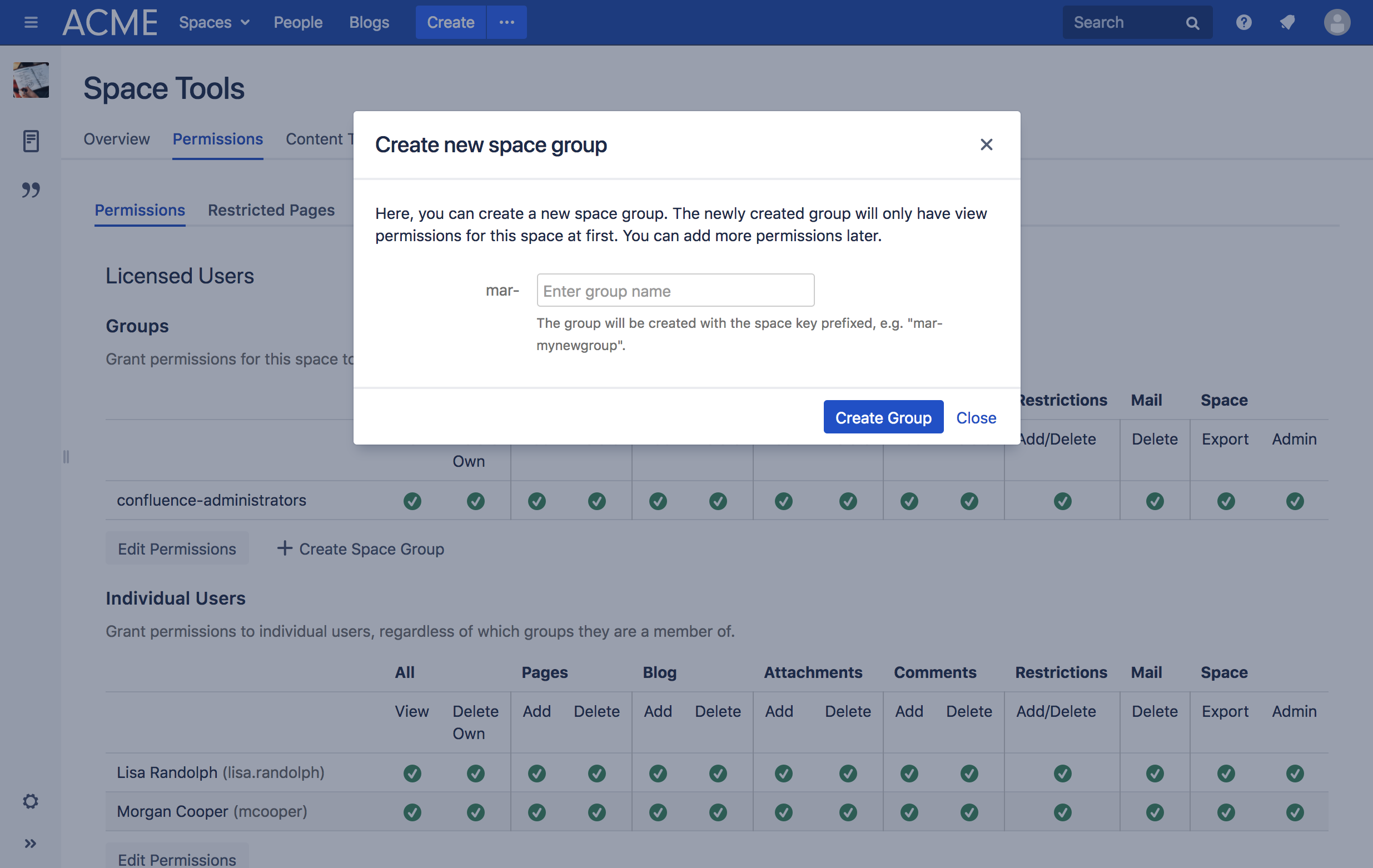This screenshot has height=868, width=1373.
Task: Open the Spaces dropdown menu
Action: click(x=215, y=22)
